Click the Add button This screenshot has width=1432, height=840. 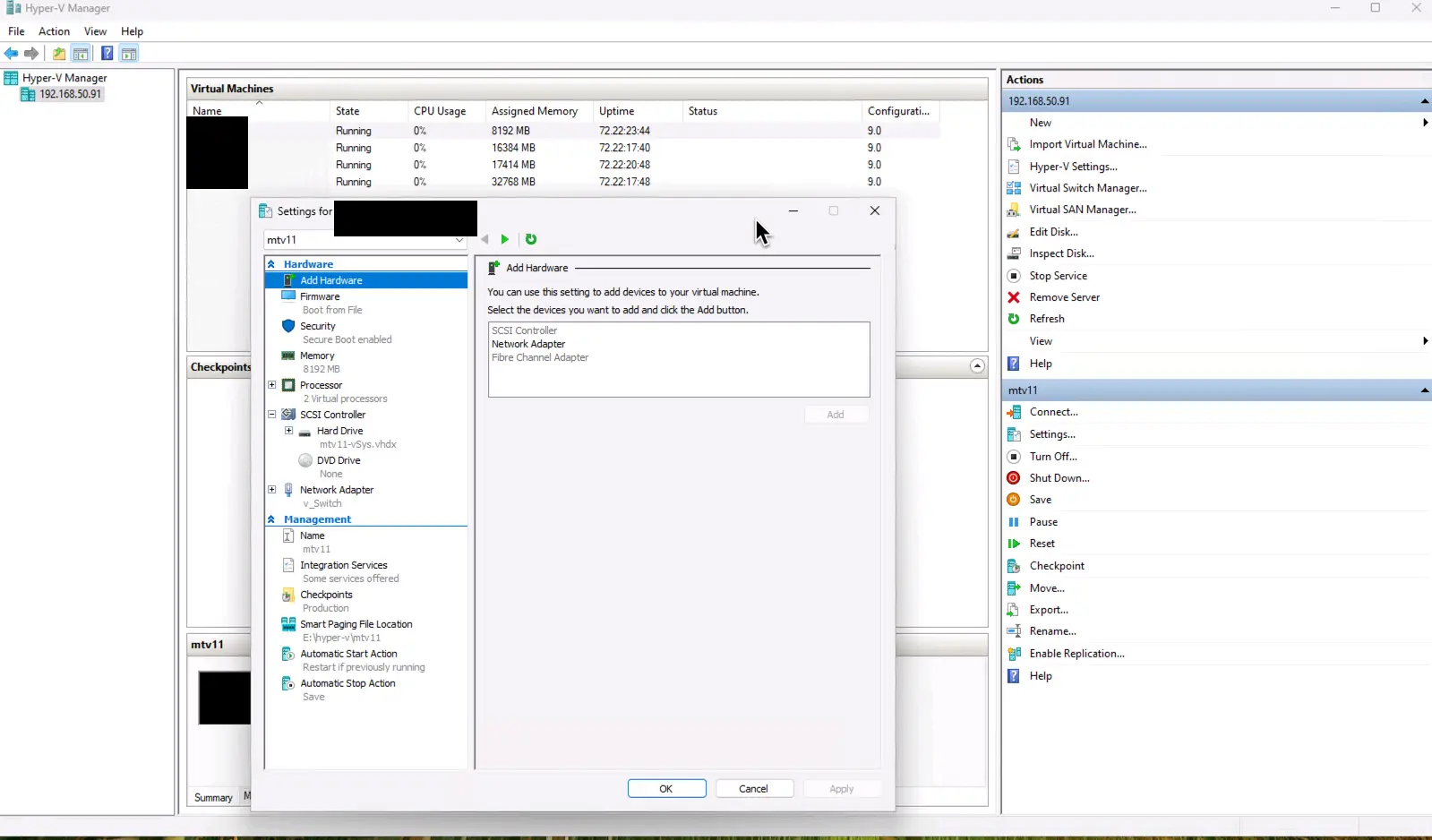tap(836, 415)
